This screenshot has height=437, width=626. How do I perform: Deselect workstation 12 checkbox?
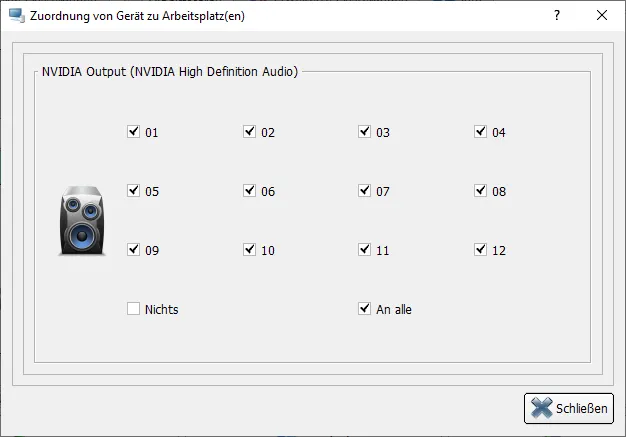pyautogui.click(x=480, y=250)
